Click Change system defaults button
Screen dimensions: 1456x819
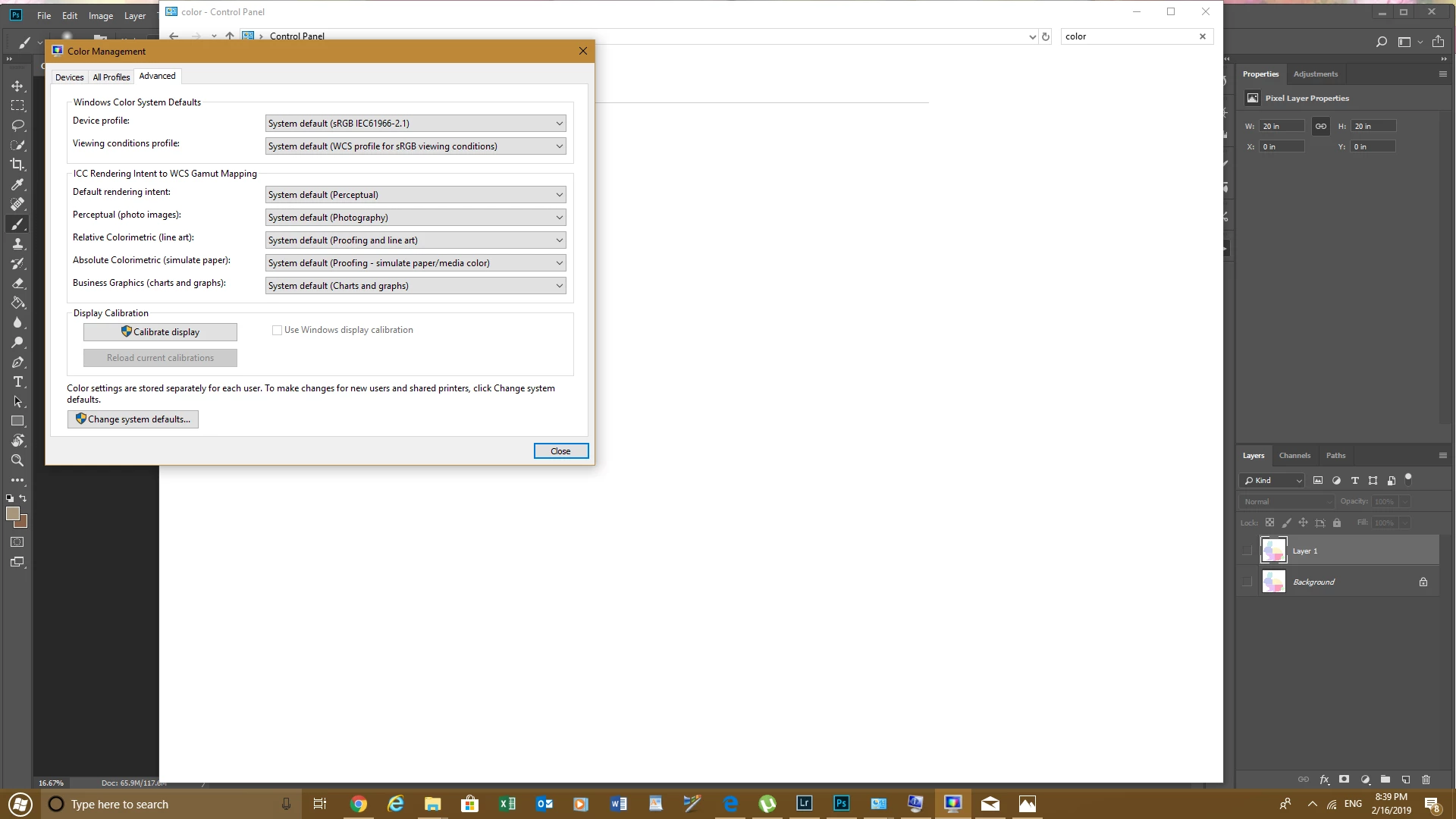(x=133, y=419)
